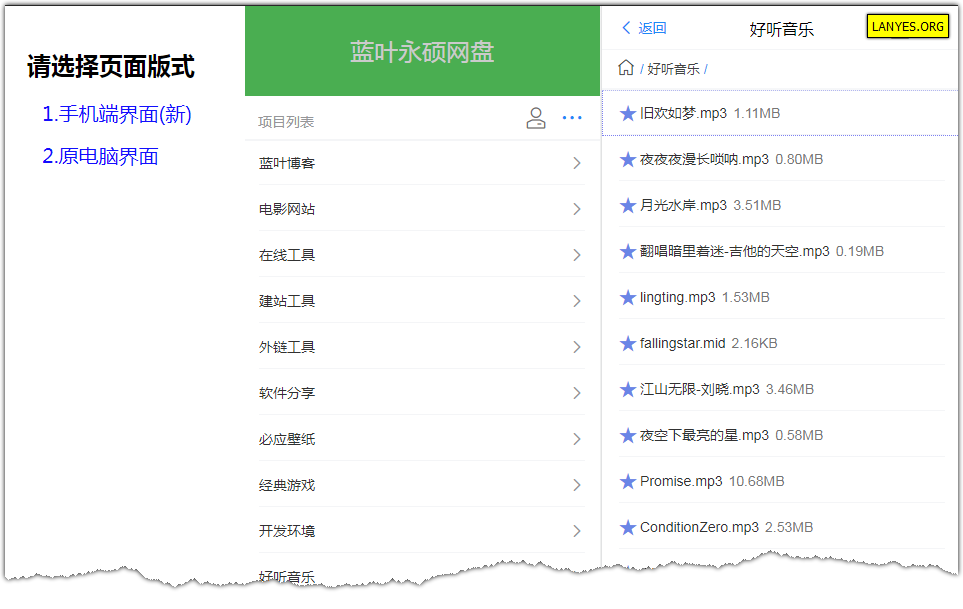Click star icon beside 月光水岸.mp3
This screenshot has height=609, width=963.
627,206
